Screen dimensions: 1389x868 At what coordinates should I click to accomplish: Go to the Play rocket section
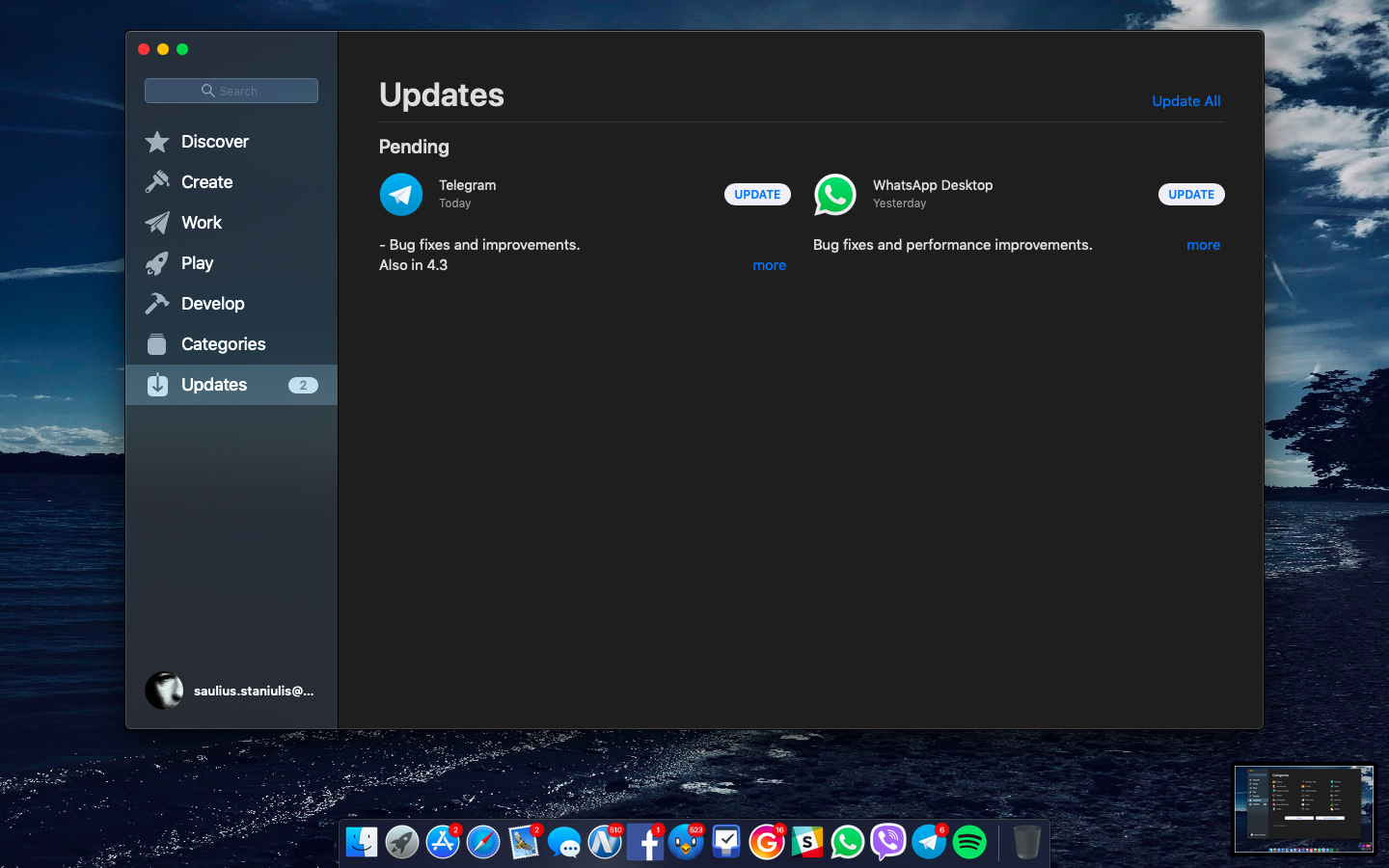point(197,263)
